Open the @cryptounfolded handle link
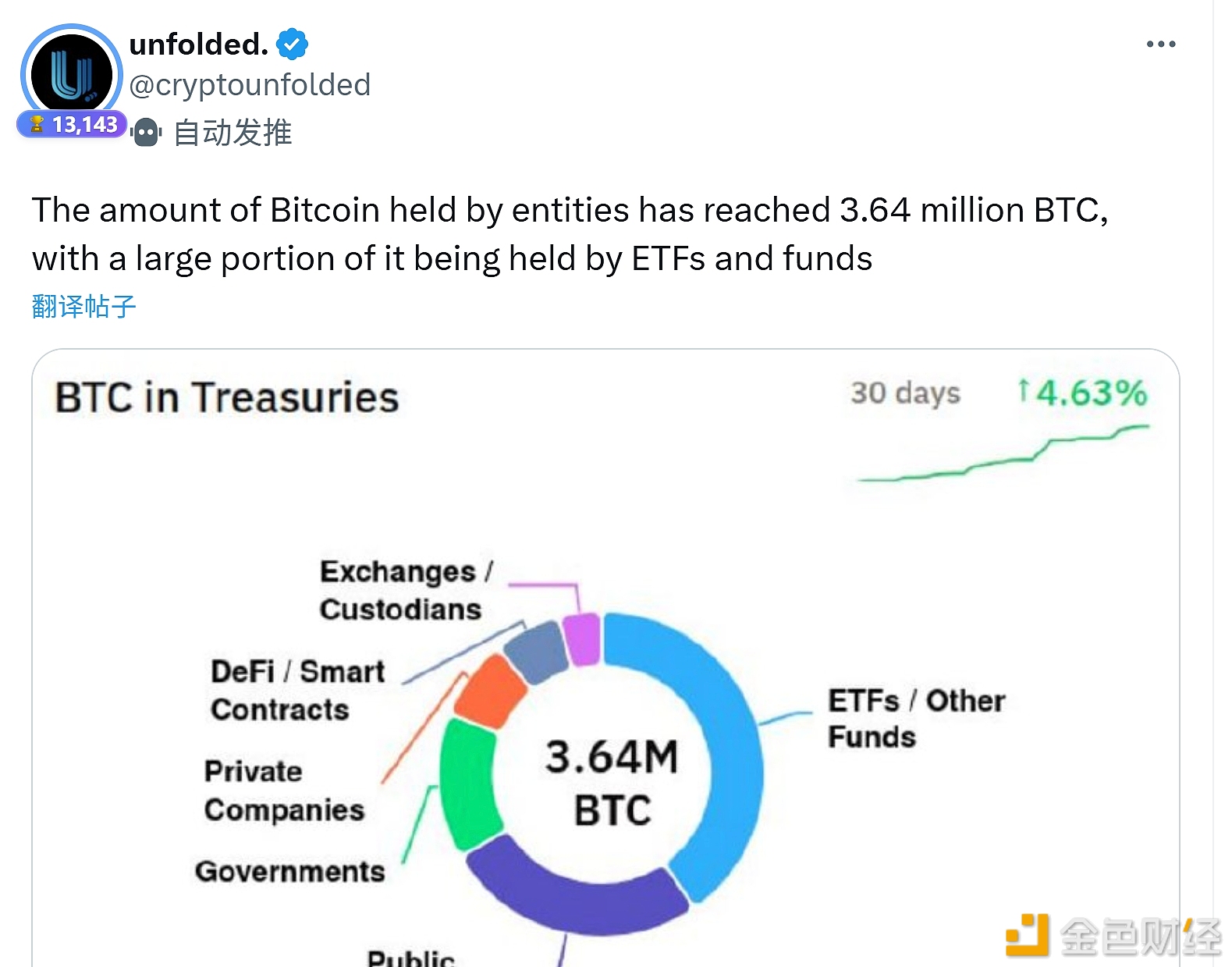Image resolution: width=1232 pixels, height=967 pixels. [x=250, y=85]
